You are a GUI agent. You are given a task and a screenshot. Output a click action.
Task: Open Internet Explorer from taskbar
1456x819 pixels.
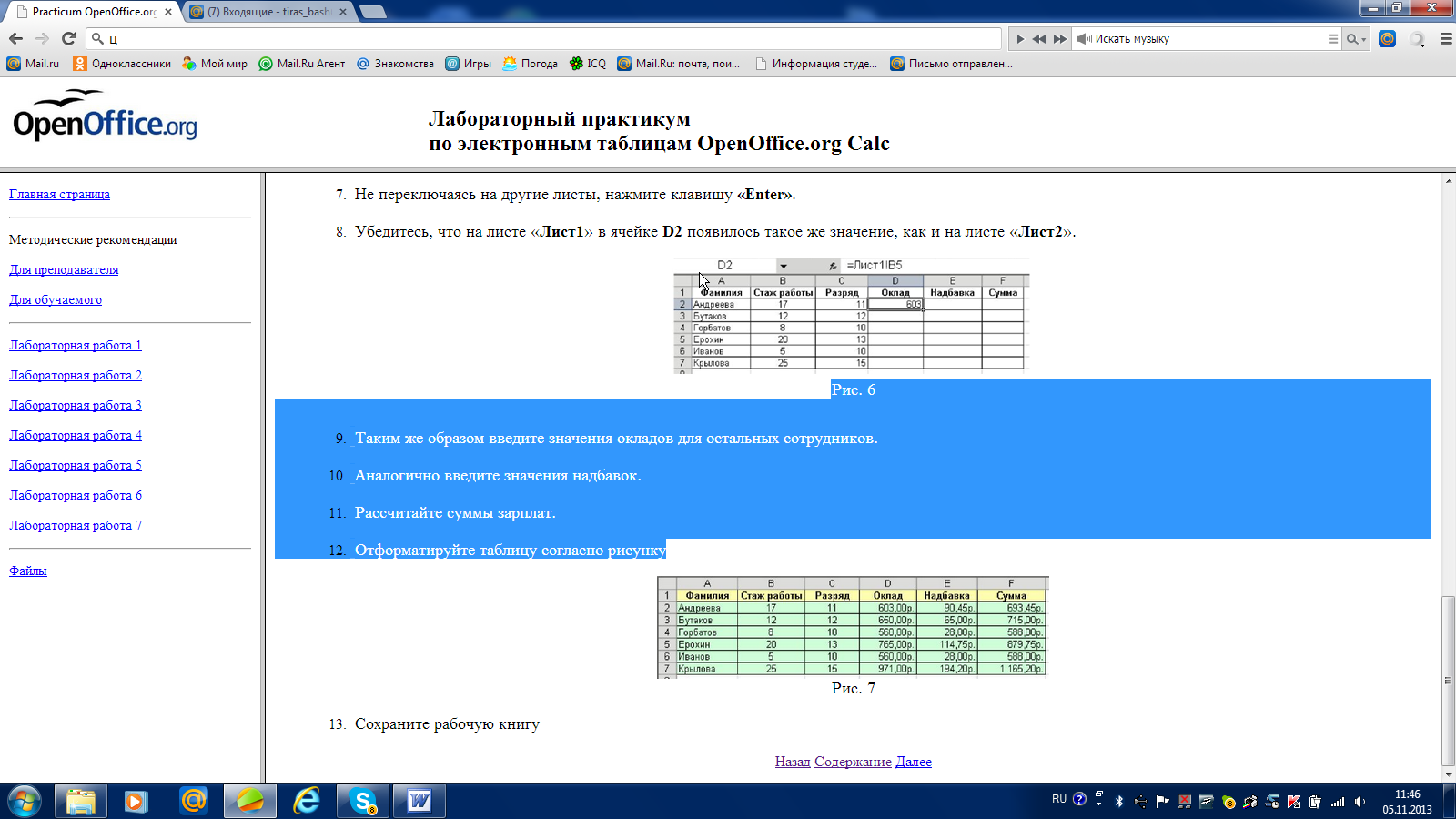[x=307, y=801]
